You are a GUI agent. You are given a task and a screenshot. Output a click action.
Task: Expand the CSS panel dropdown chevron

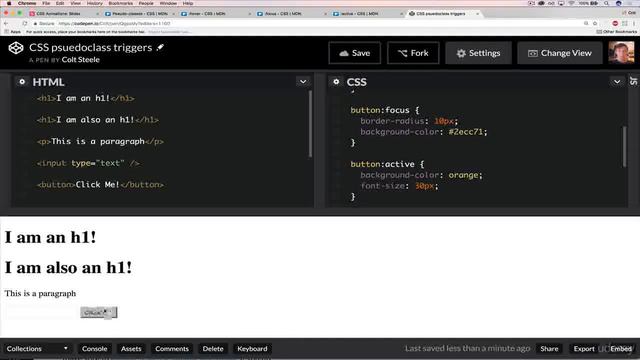pyautogui.click(x=617, y=82)
